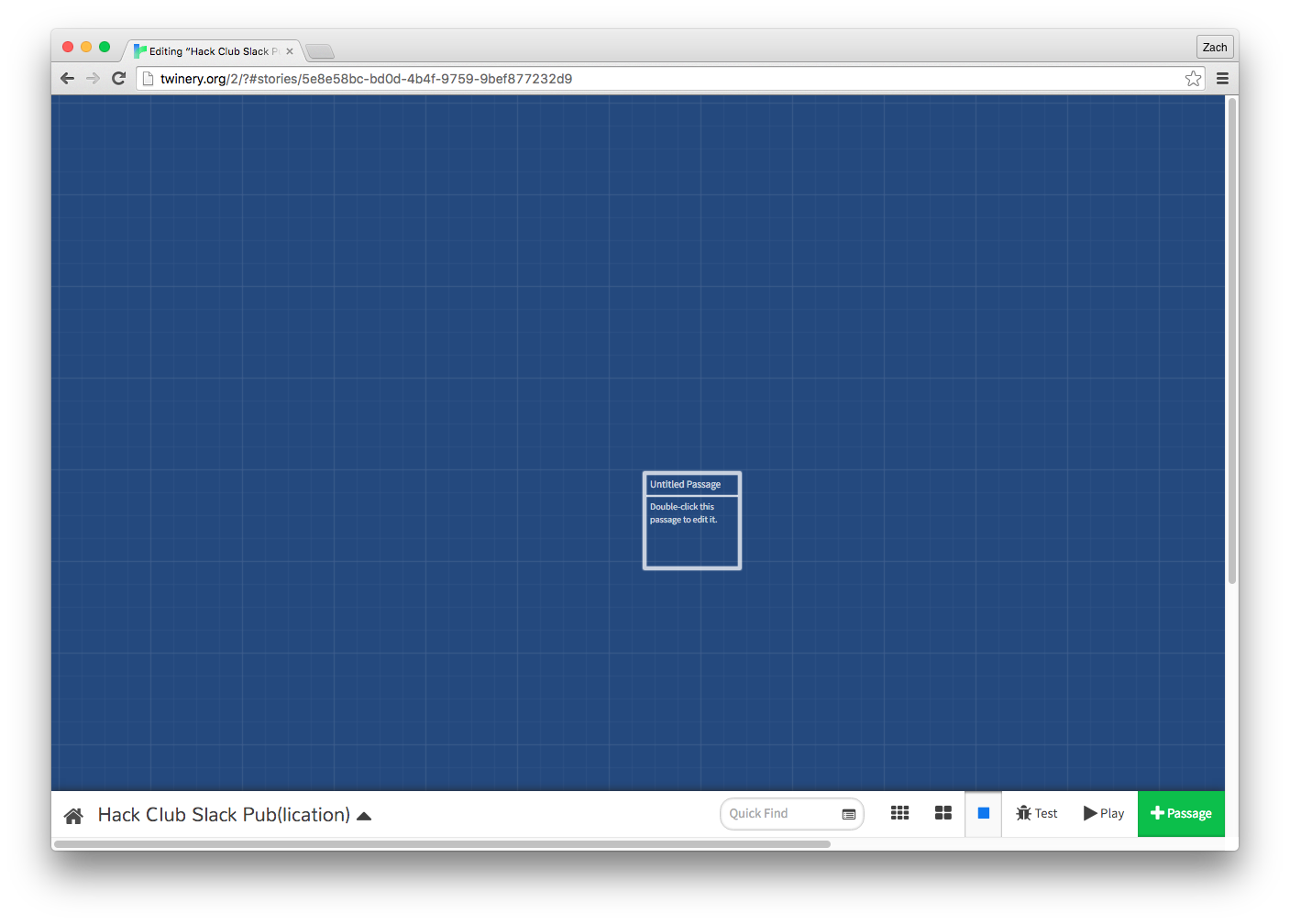Image resolution: width=1290 pixels, height=924 pixels.
Task: Click the browser back arrow
Action: tap(67, 79)
